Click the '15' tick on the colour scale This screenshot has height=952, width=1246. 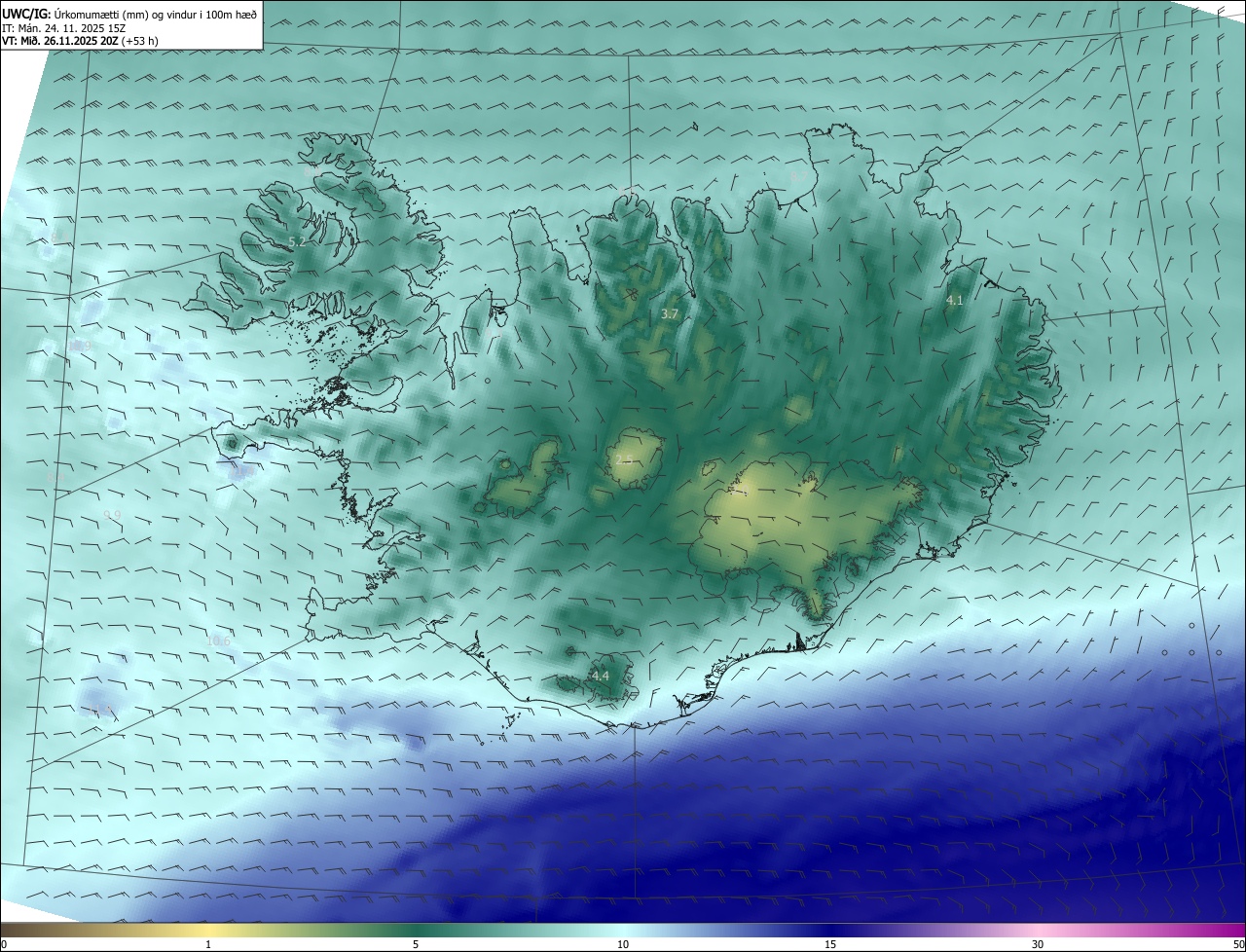point(830,944)
